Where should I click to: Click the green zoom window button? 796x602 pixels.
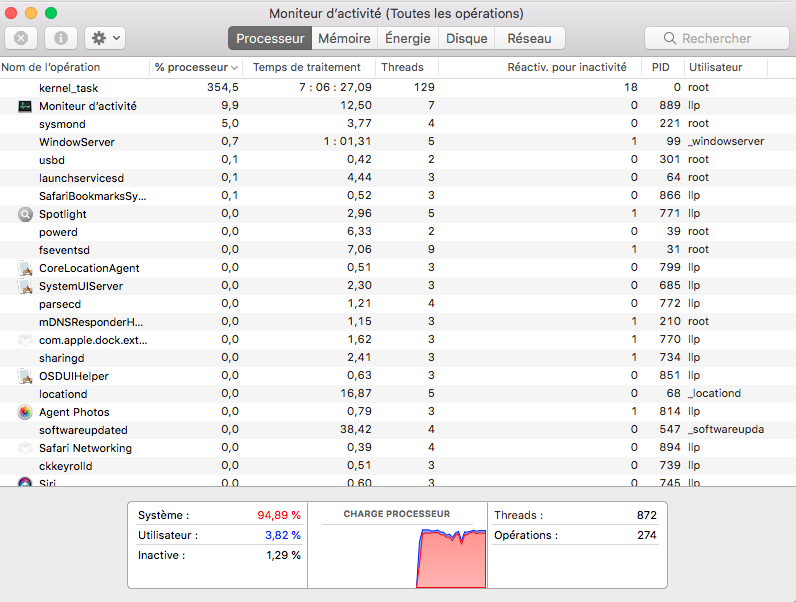[51, 13]
